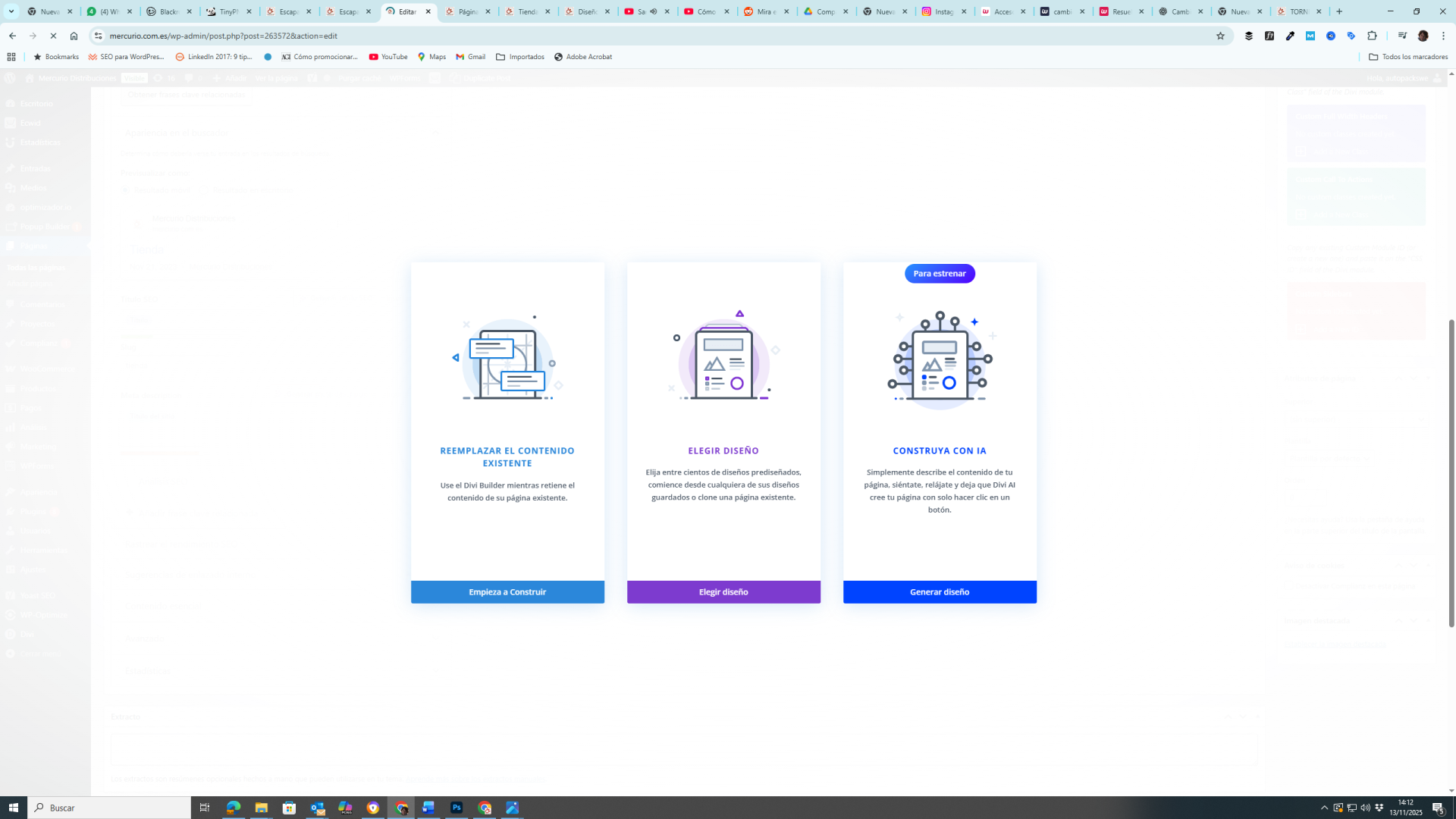
Task: Open the Chrome extensions puzzle icon
Action: coord(1372,36)
